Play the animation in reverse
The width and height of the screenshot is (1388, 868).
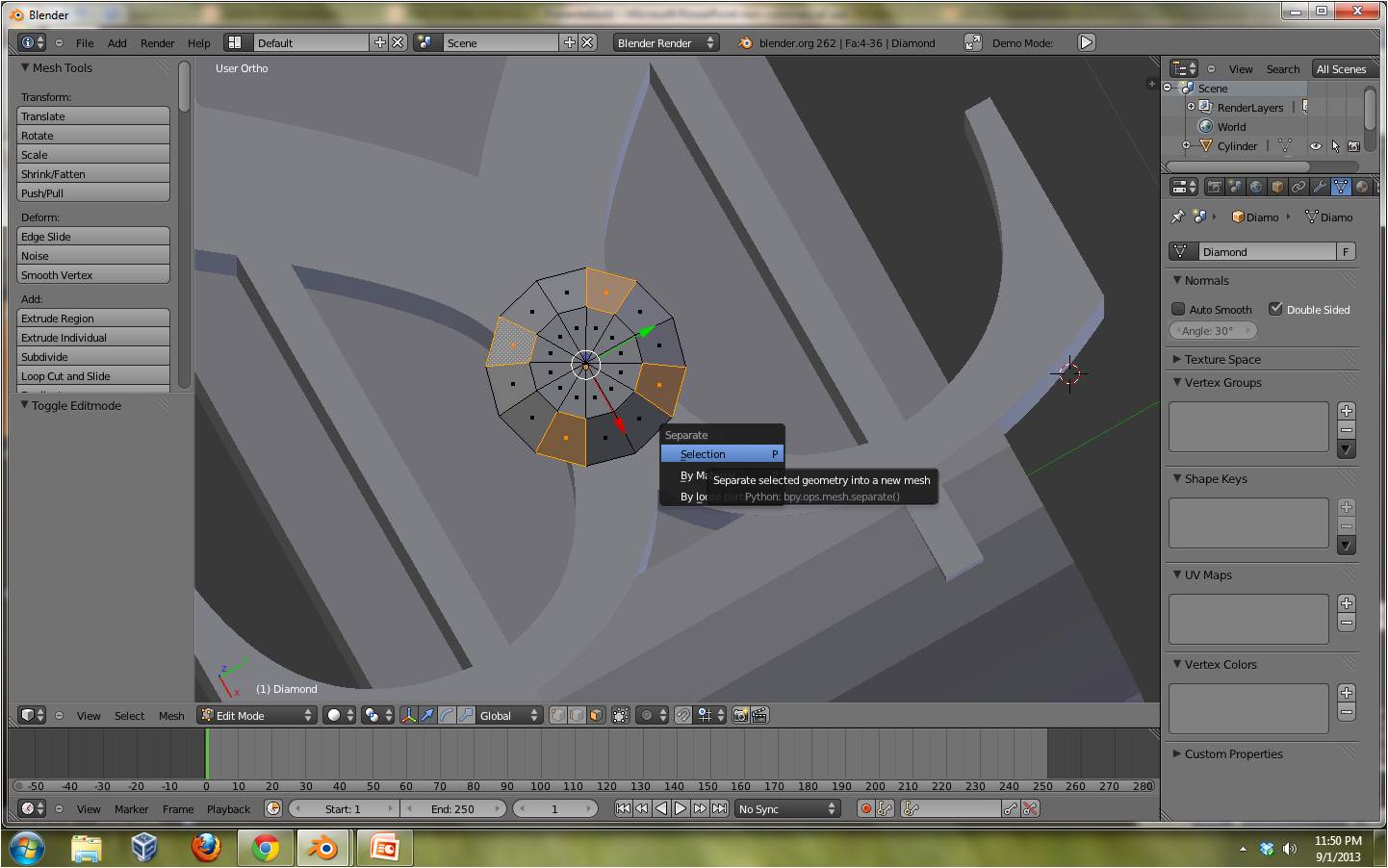pos(661,808)
